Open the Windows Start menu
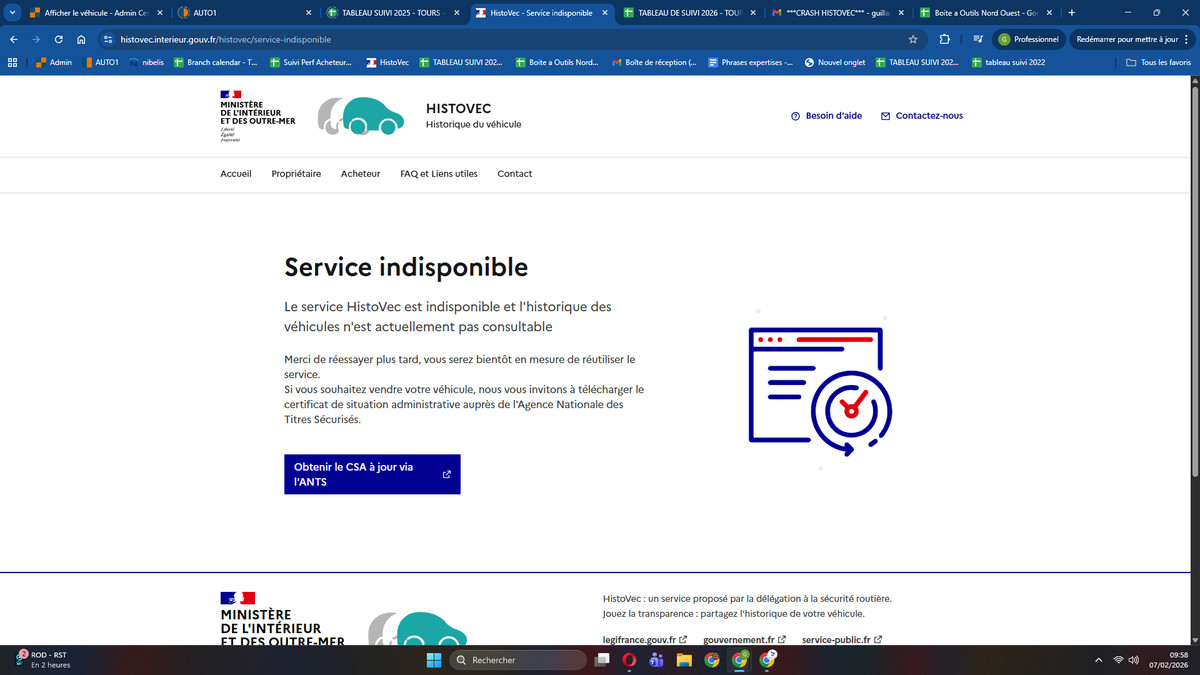Screen dimensions: 1200x675 [x=434, y=660]
